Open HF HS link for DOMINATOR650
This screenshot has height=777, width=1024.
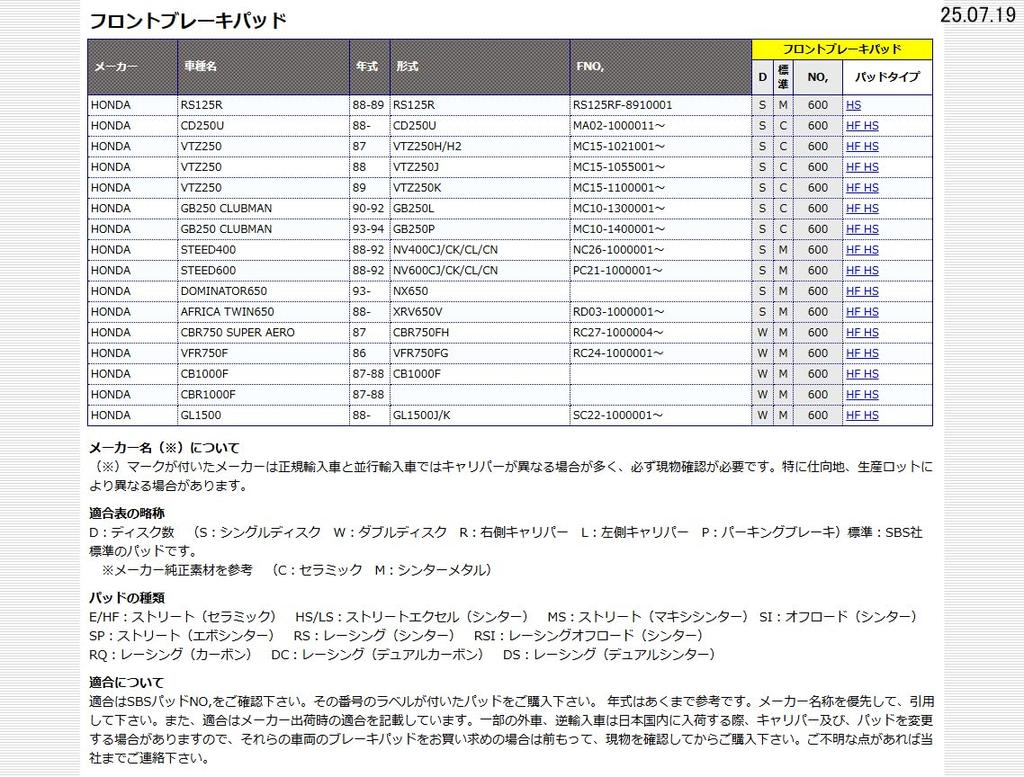(861, 291)
